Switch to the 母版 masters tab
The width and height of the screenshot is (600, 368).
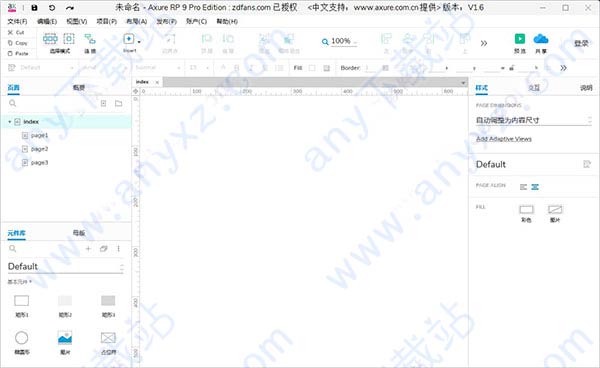pos(79,233)
